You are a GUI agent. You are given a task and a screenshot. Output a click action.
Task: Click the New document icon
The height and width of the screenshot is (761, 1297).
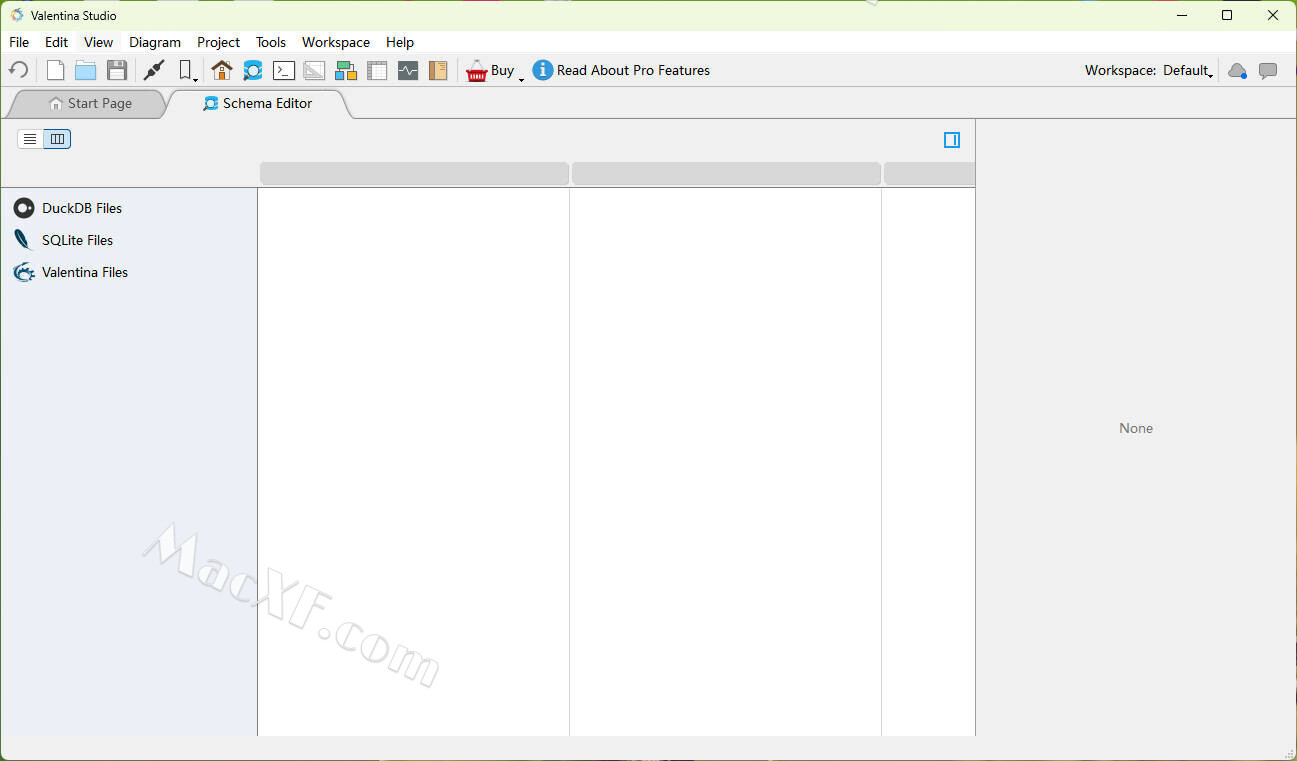[56, 70]
